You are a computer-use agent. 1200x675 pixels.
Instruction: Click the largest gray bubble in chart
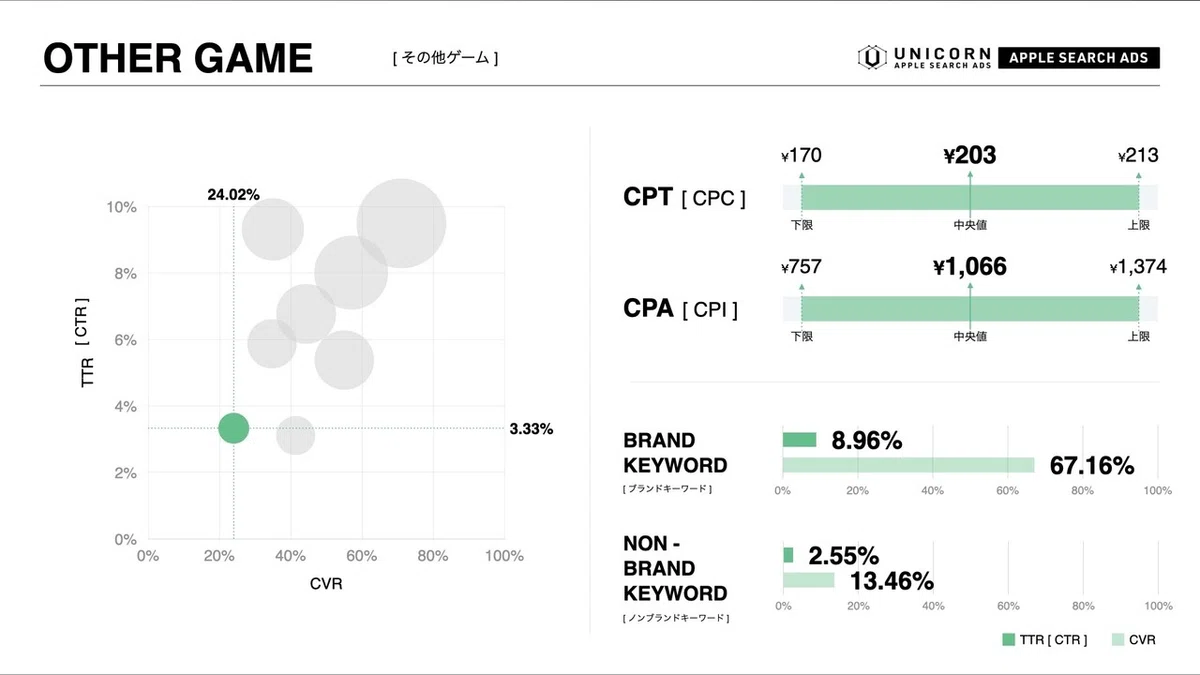click(x=401, y=223)
